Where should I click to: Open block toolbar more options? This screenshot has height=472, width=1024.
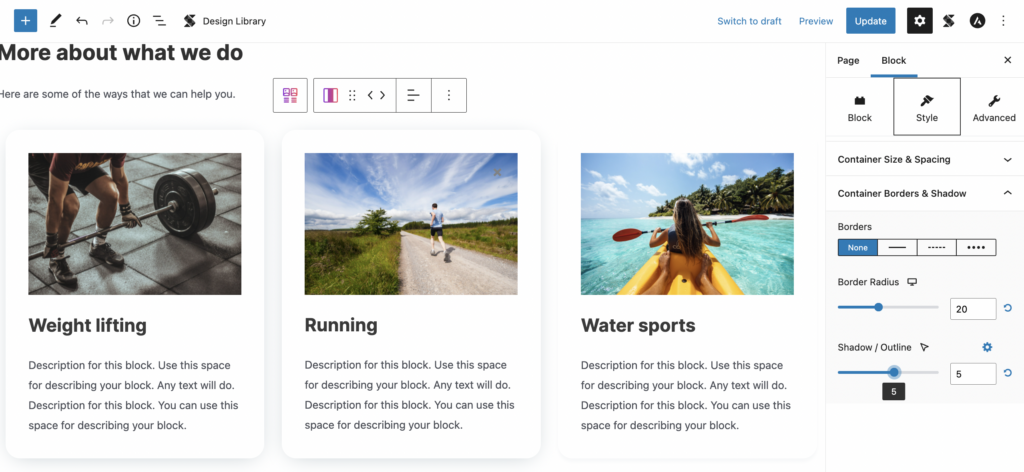click(x=449, y=95)
